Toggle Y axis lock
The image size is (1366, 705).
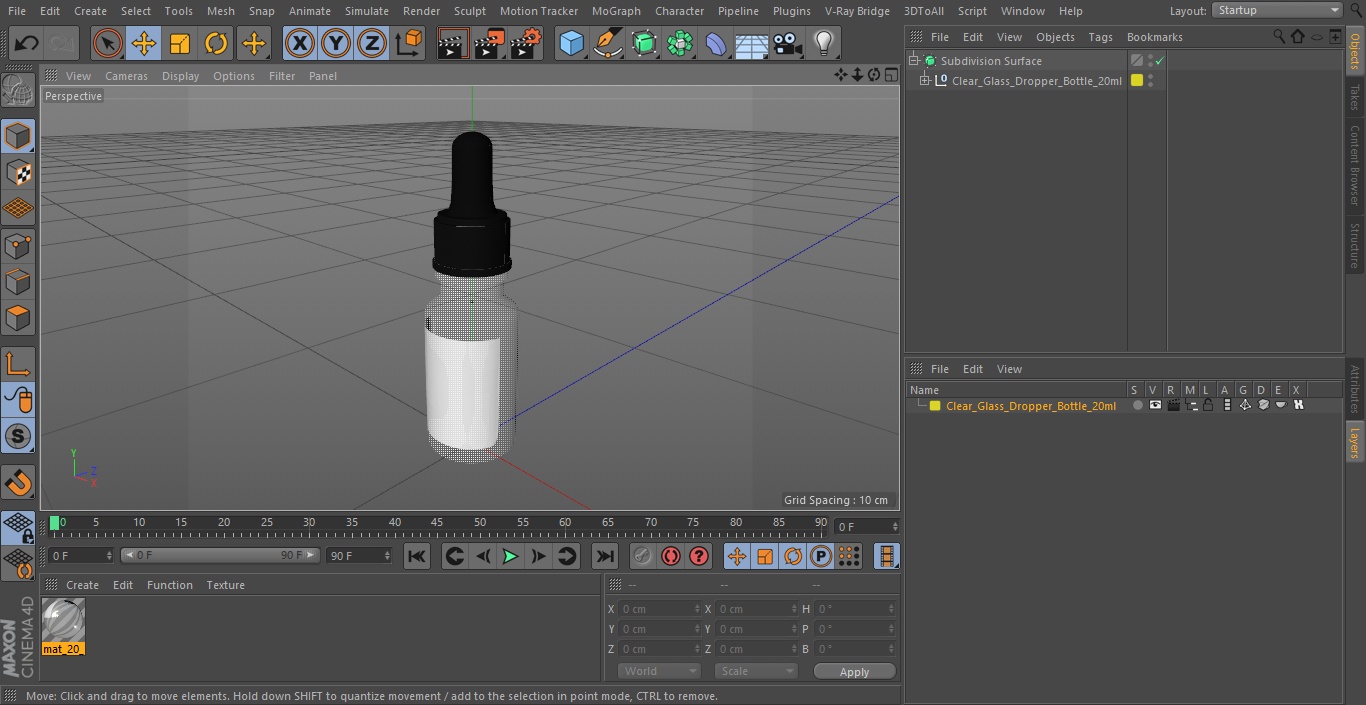point(336,43)
